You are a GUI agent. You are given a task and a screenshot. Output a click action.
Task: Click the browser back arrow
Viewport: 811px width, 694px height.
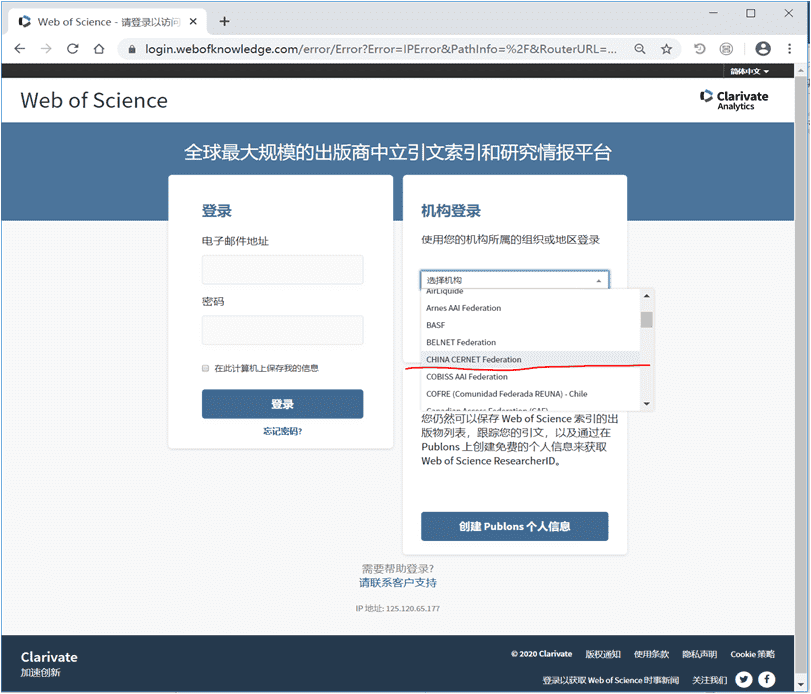click(x=20, y=48)
